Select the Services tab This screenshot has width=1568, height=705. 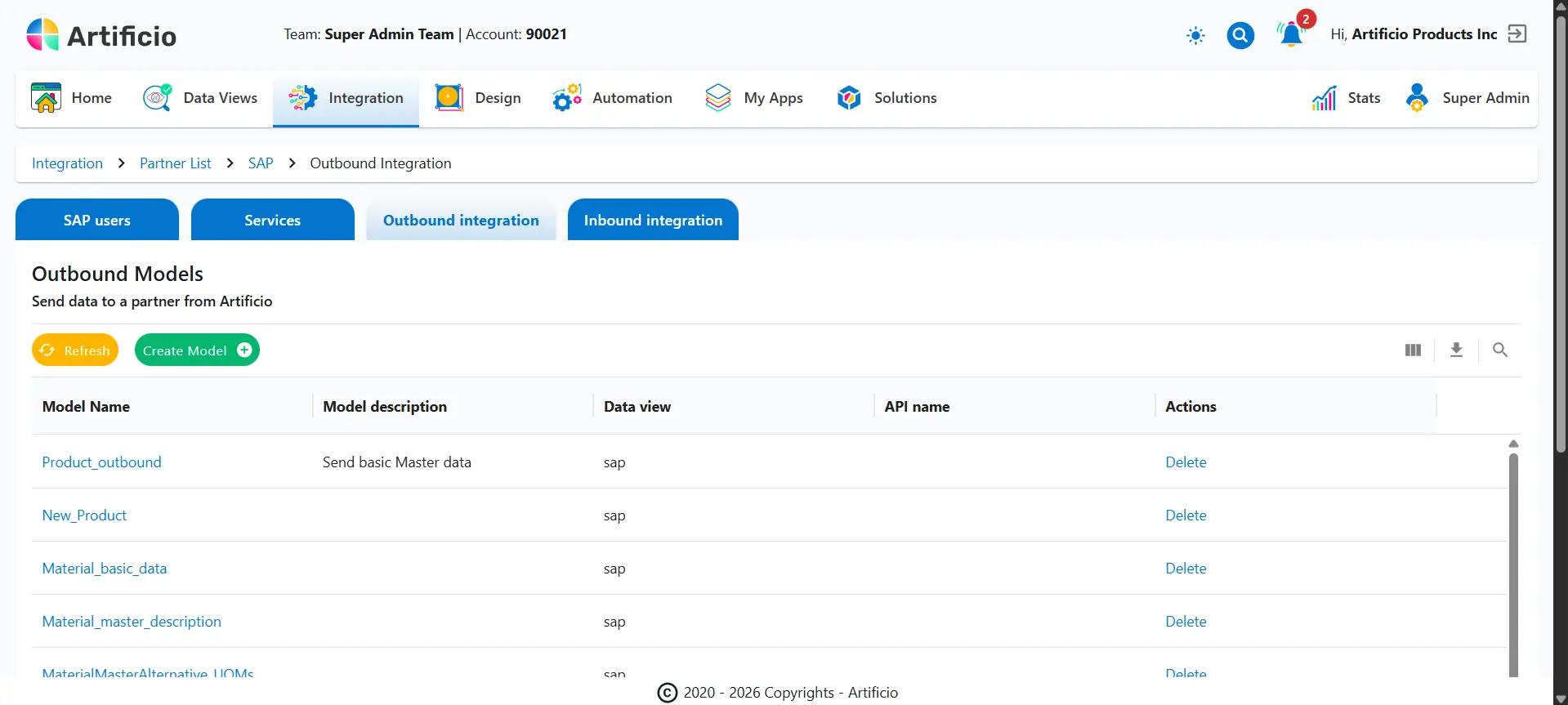[x=272, y=221]
